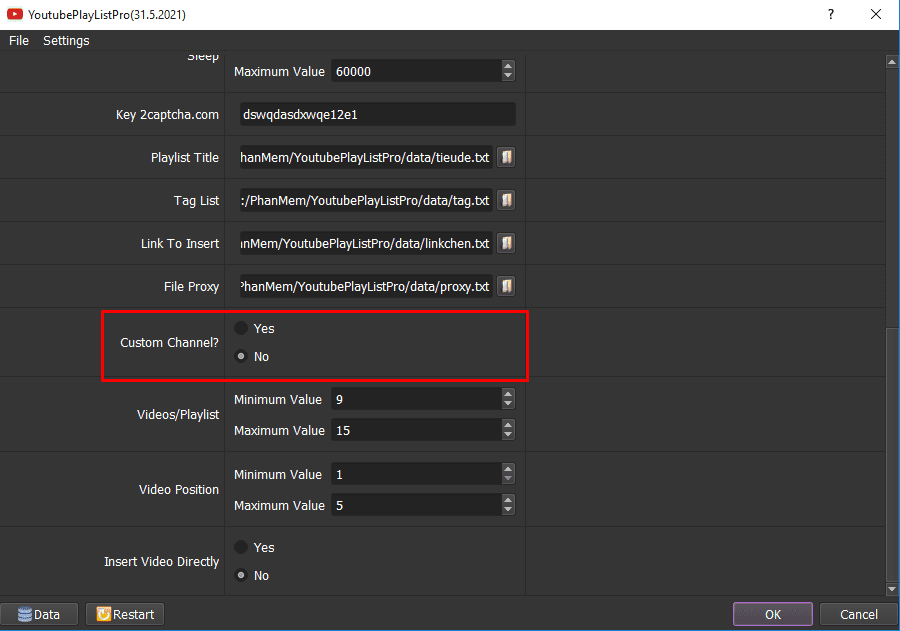Image resolution: width=900 pixels, height=631 pixels.
Task: Click the vertical scrollbar thumb
Action: (892, 454)
